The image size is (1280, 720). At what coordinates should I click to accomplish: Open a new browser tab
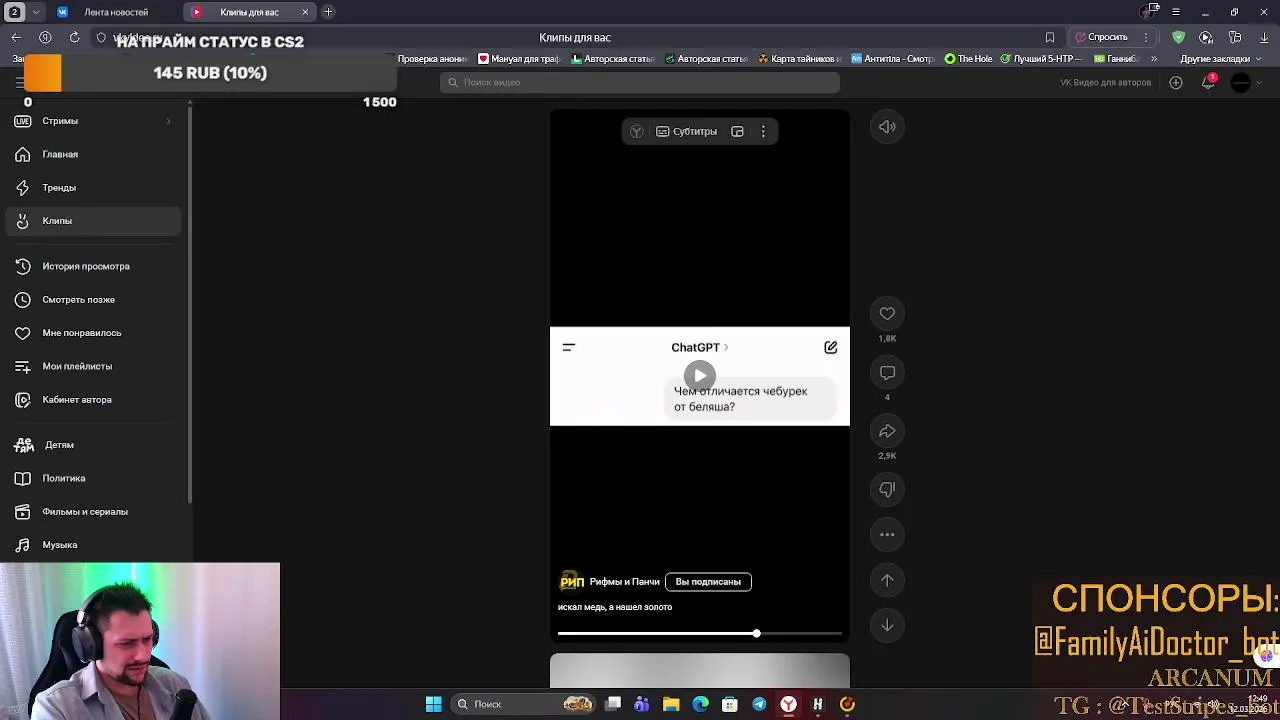click(328, 12)
